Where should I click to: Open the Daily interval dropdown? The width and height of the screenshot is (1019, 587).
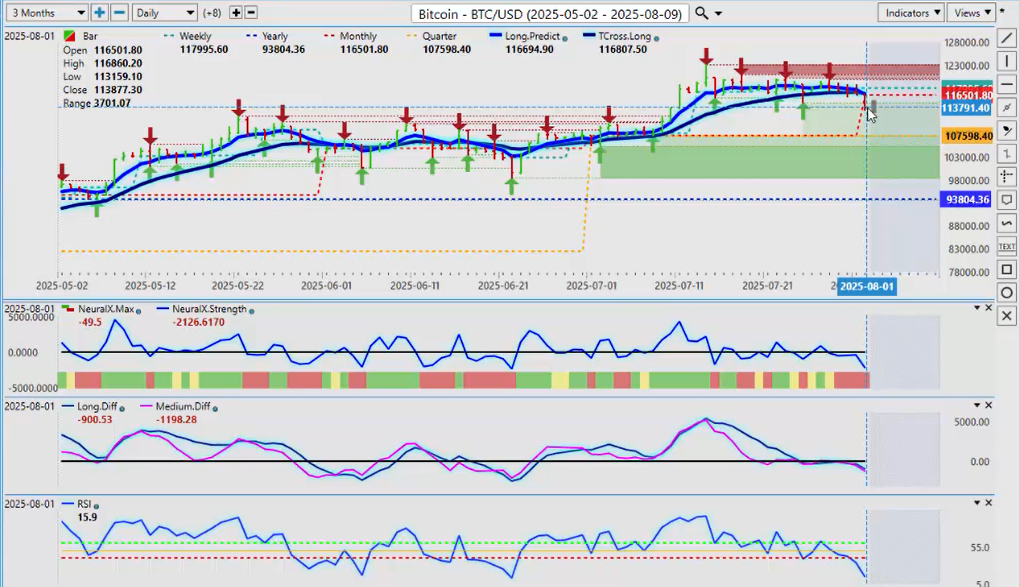(164, 13)
